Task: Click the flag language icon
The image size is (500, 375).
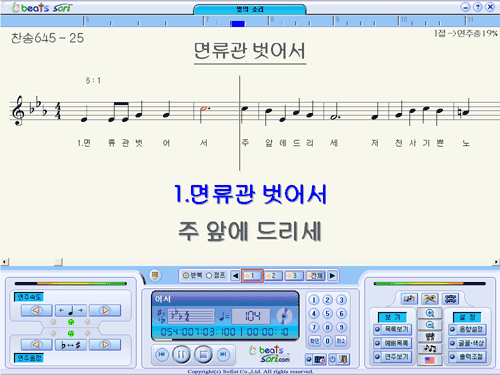Action: tap(430, 360)
